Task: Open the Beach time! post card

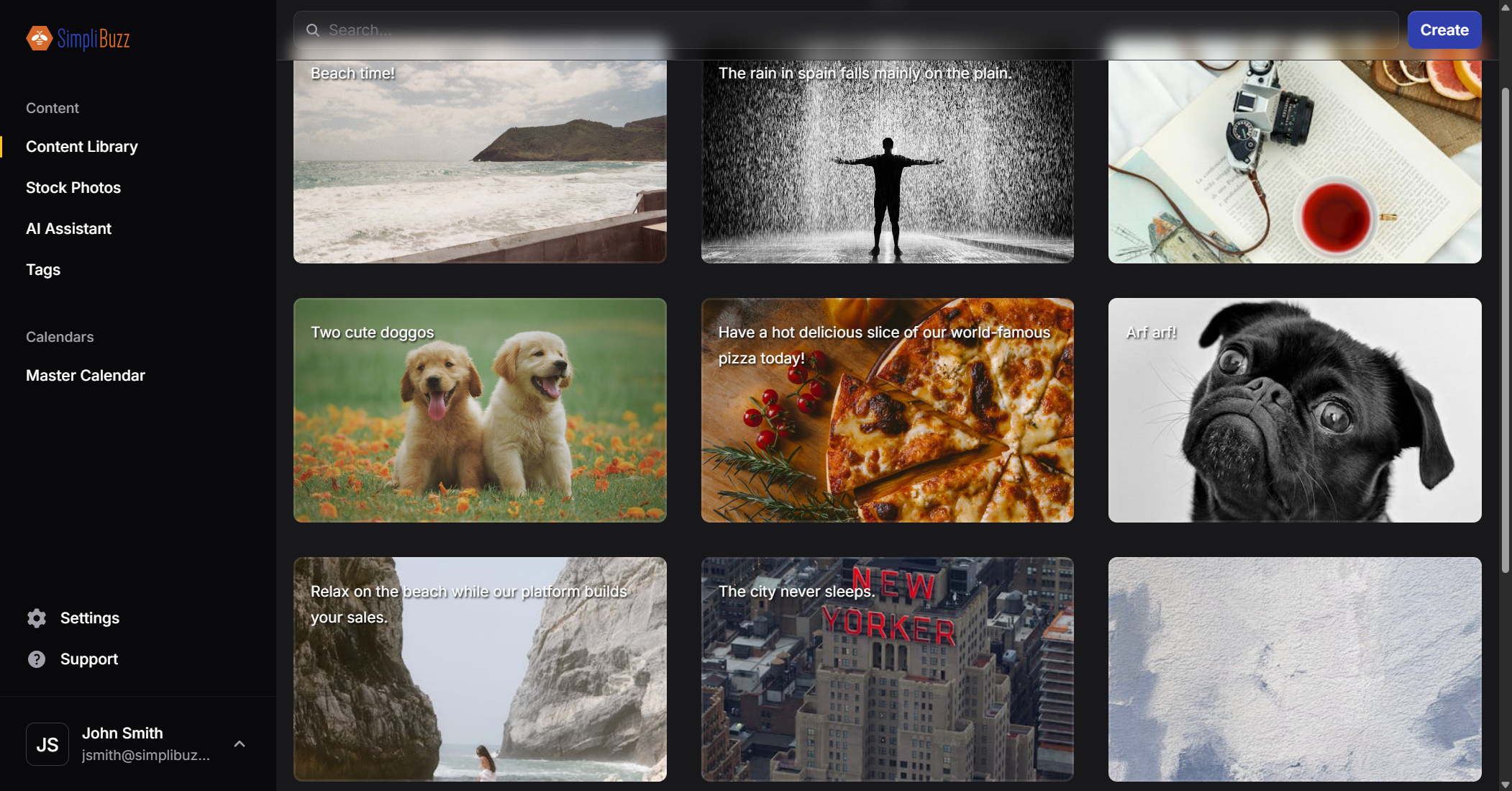Action: pos(480,162)
